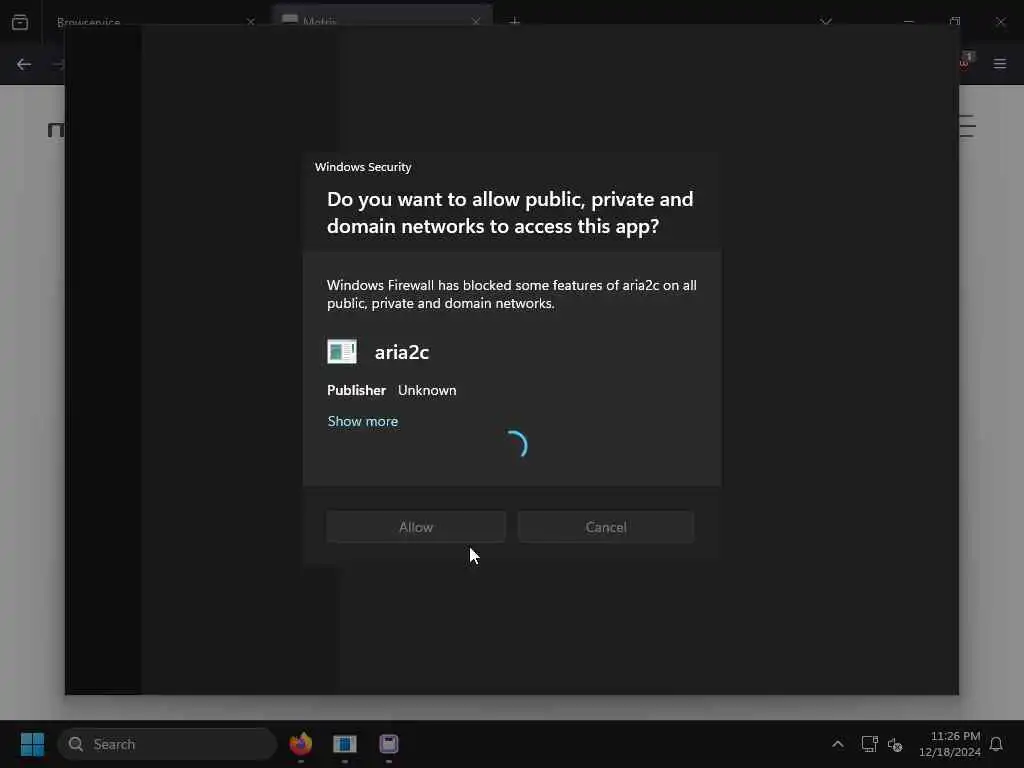
Task: Close the Browservice tab
Action: 251,22
